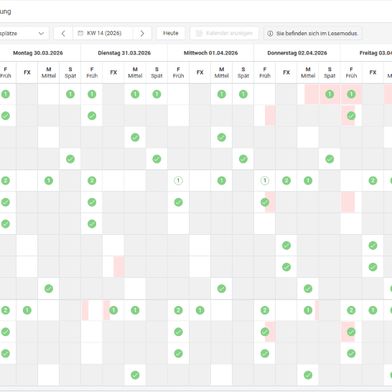Select the Mittwoch 01.04.2026 day header
This screenshot has width=392, height=392.
(211, 53)
